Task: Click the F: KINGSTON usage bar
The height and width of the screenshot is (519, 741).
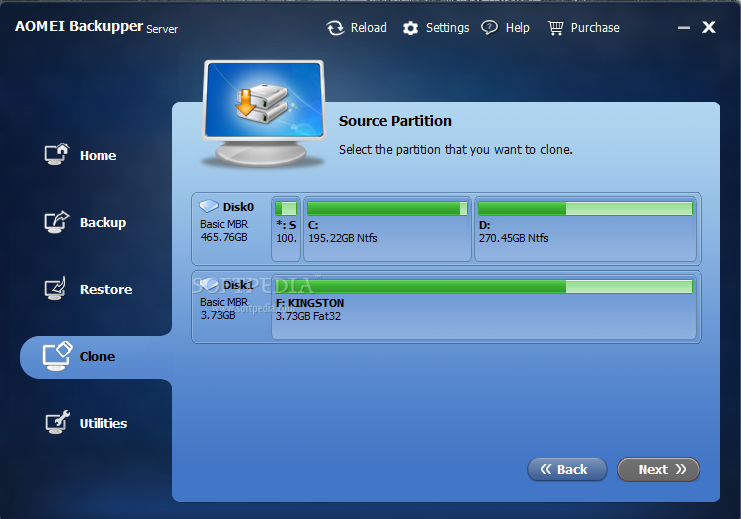Action: coord(484,286)
